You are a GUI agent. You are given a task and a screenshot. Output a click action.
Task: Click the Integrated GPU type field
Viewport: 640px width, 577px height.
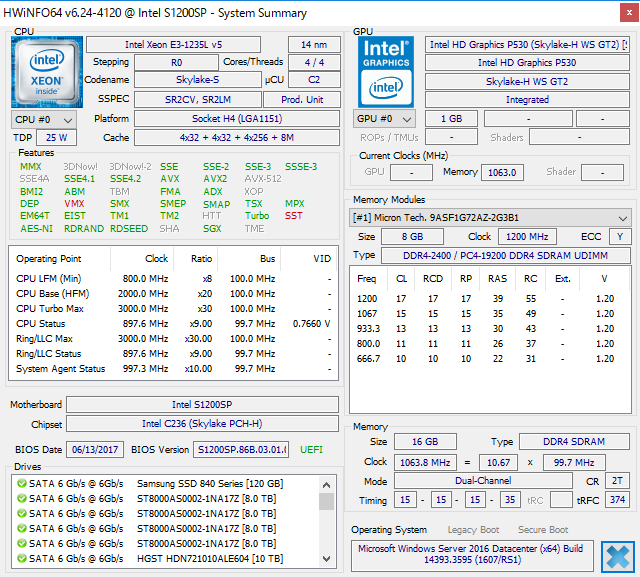(527, 100)
